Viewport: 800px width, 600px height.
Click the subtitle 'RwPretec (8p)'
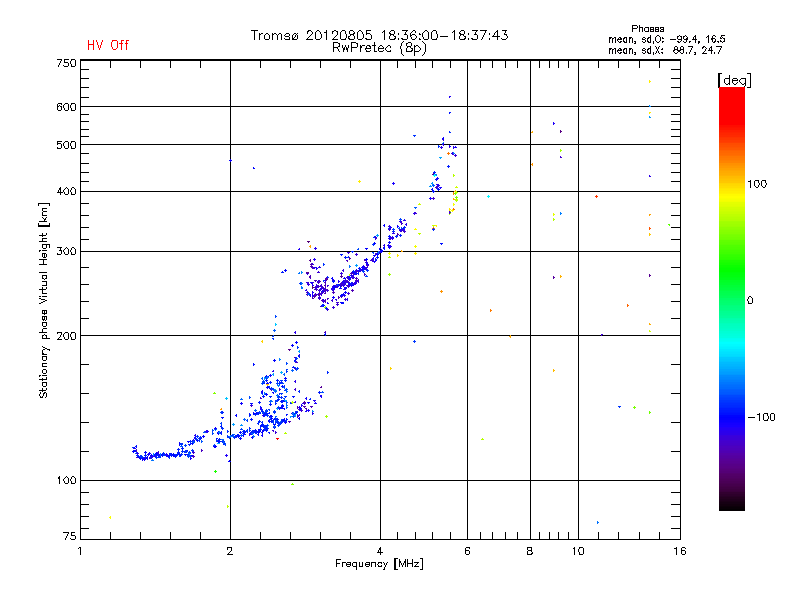379,48
